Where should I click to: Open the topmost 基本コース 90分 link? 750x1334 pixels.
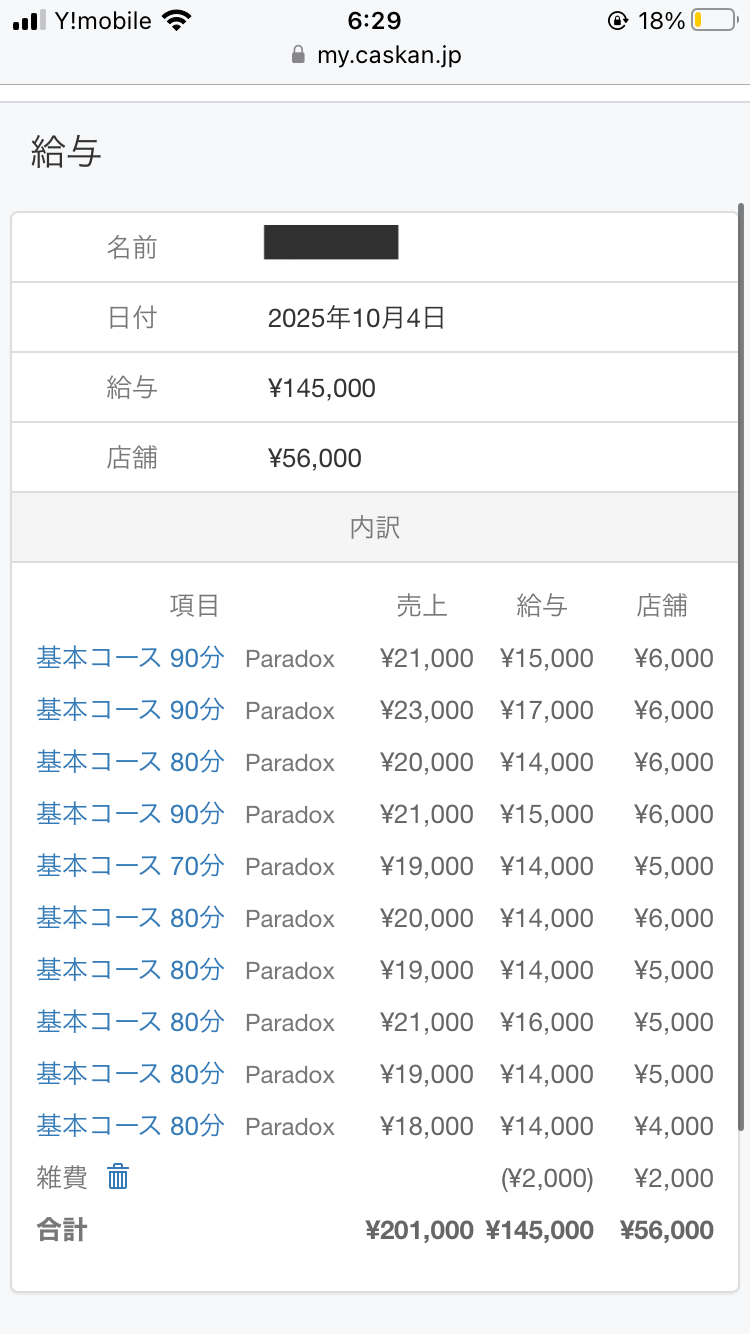[x=130, y=658]
